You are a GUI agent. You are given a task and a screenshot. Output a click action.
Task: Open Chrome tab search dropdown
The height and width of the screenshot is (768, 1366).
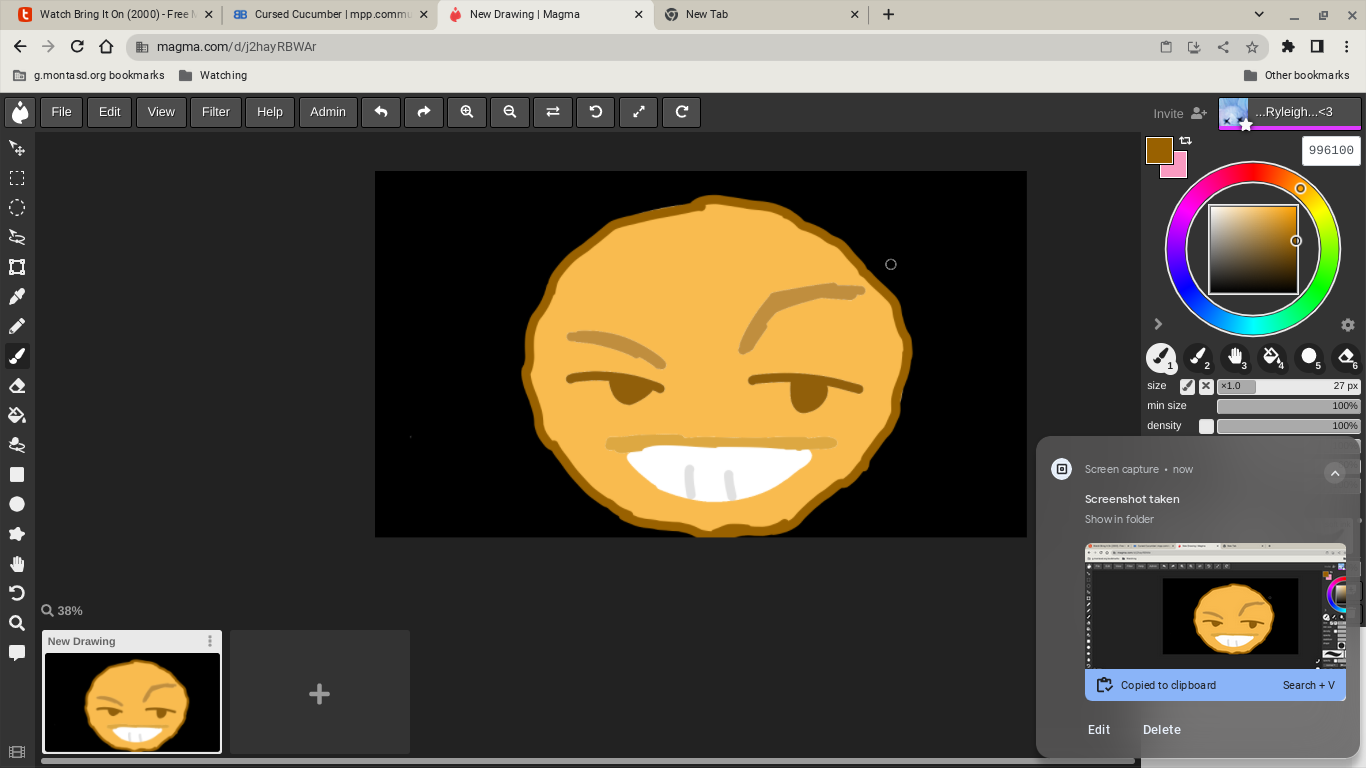click(x=1259, y=14)
